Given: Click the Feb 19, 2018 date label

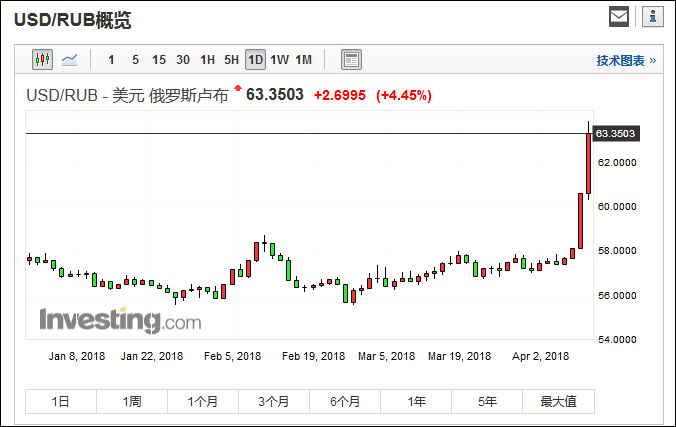Looking at the screenshot, I should [313, 356].
